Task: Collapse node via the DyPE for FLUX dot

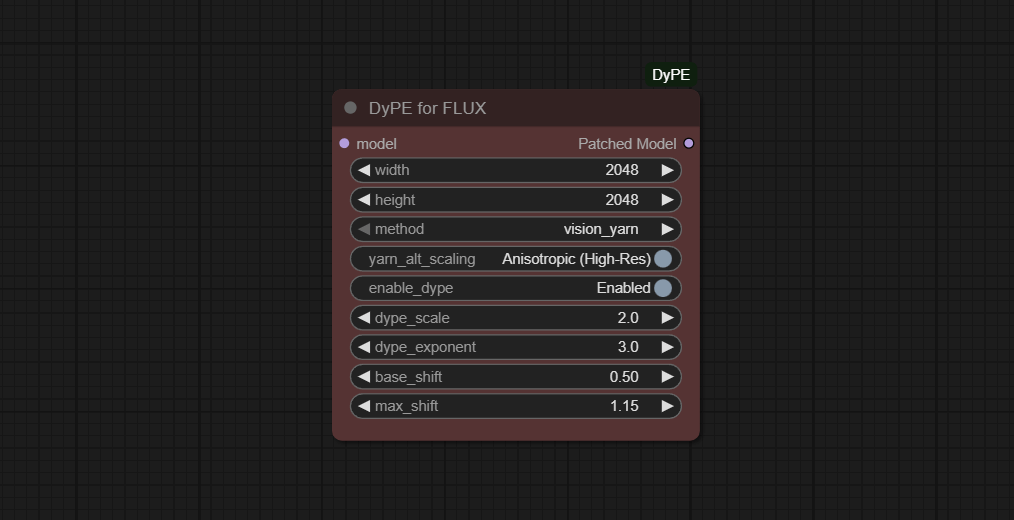Action: [351, 108]
